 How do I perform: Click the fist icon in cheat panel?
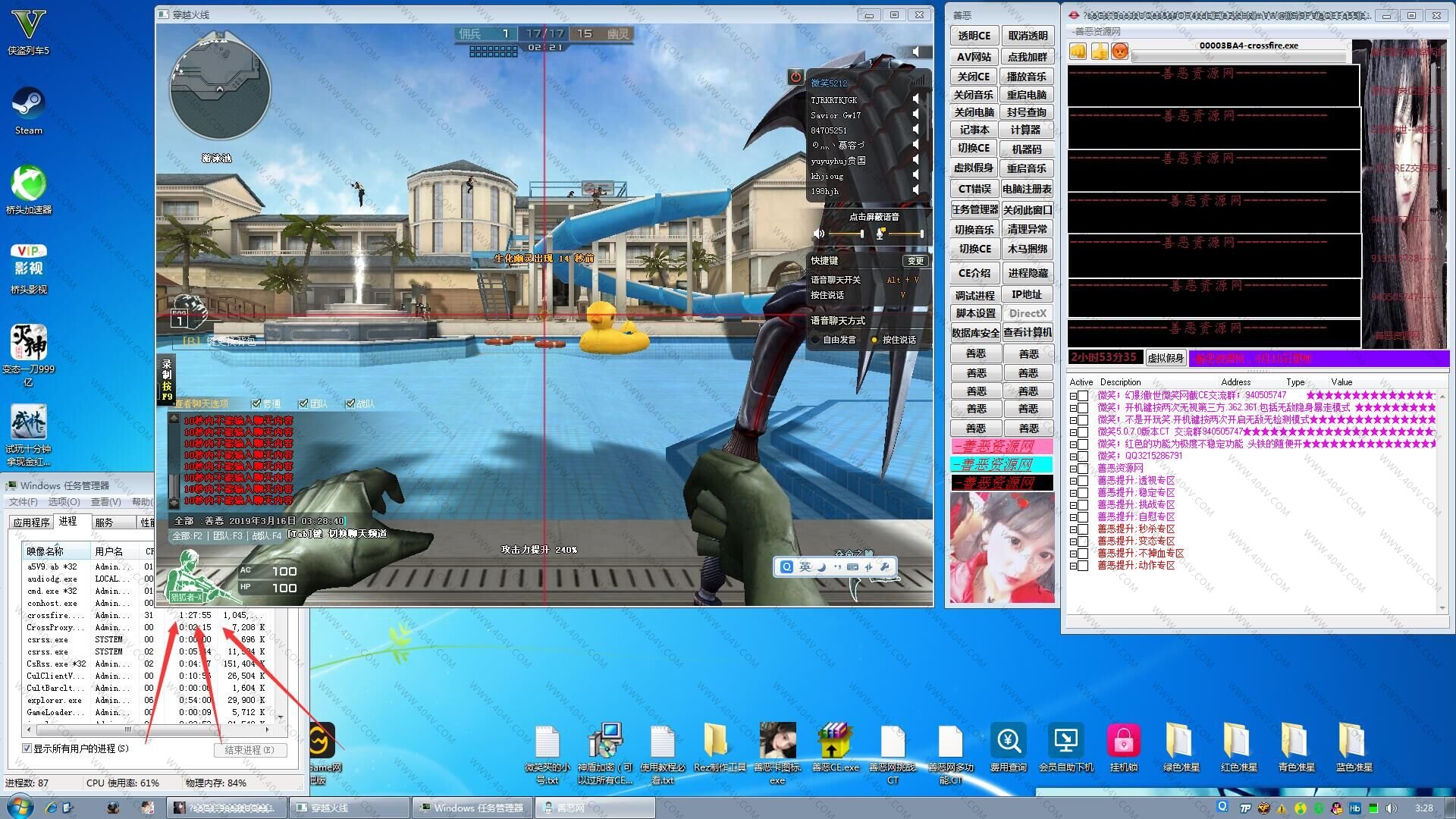click(1078, 52)
